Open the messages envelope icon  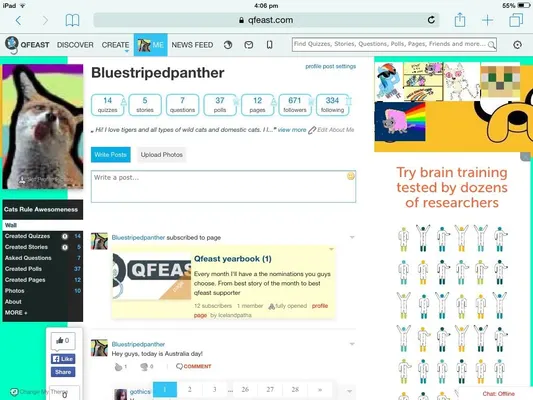point(248,45)
